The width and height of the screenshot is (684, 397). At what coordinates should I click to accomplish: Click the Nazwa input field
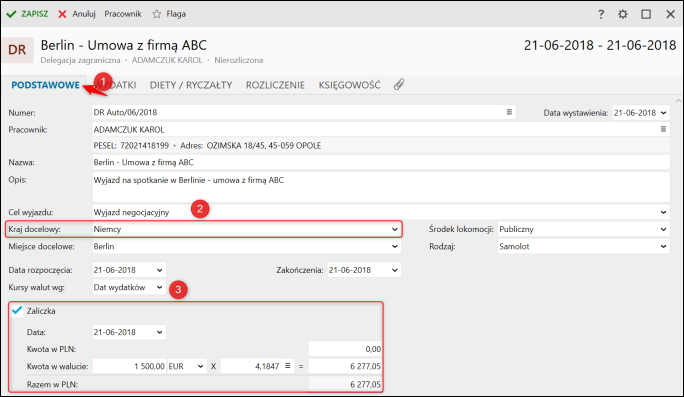coord(381,162)
